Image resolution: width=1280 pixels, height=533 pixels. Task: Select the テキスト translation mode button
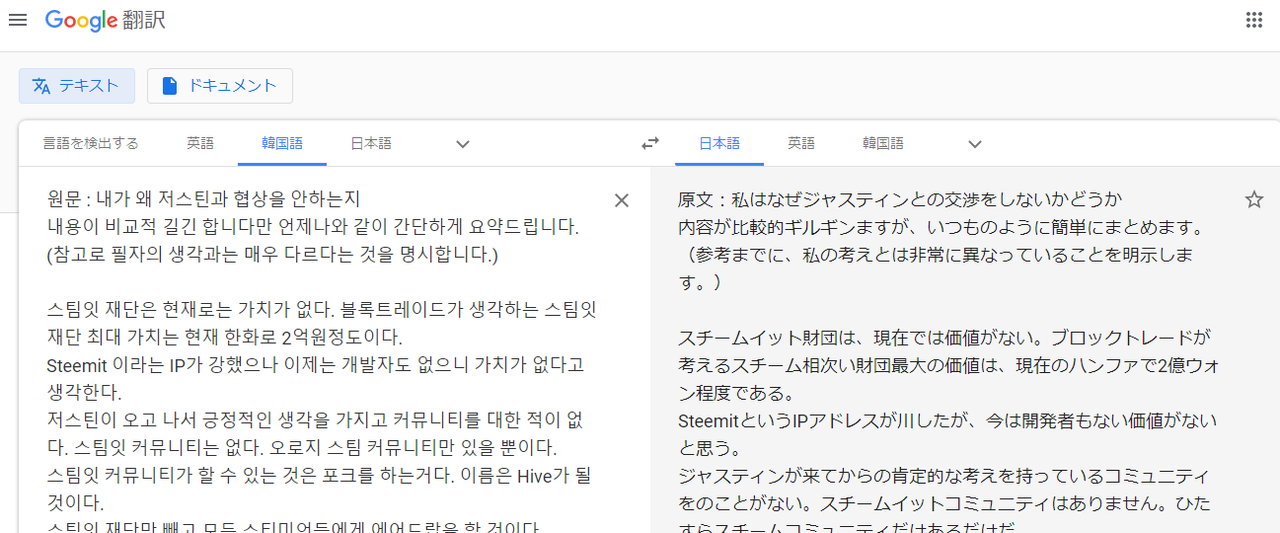(77, 86)
